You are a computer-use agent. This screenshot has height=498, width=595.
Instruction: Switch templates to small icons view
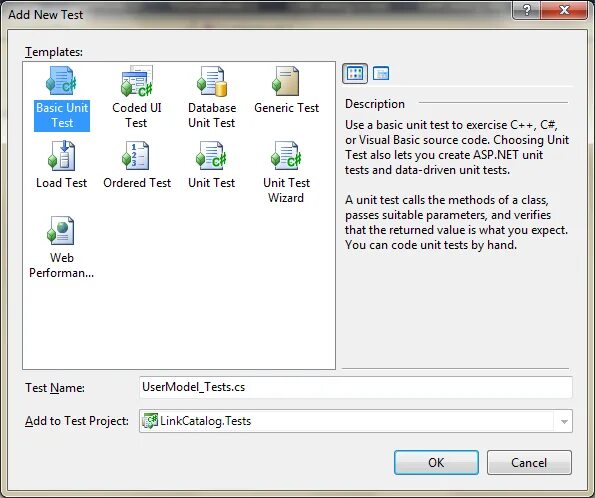(381, 73)
